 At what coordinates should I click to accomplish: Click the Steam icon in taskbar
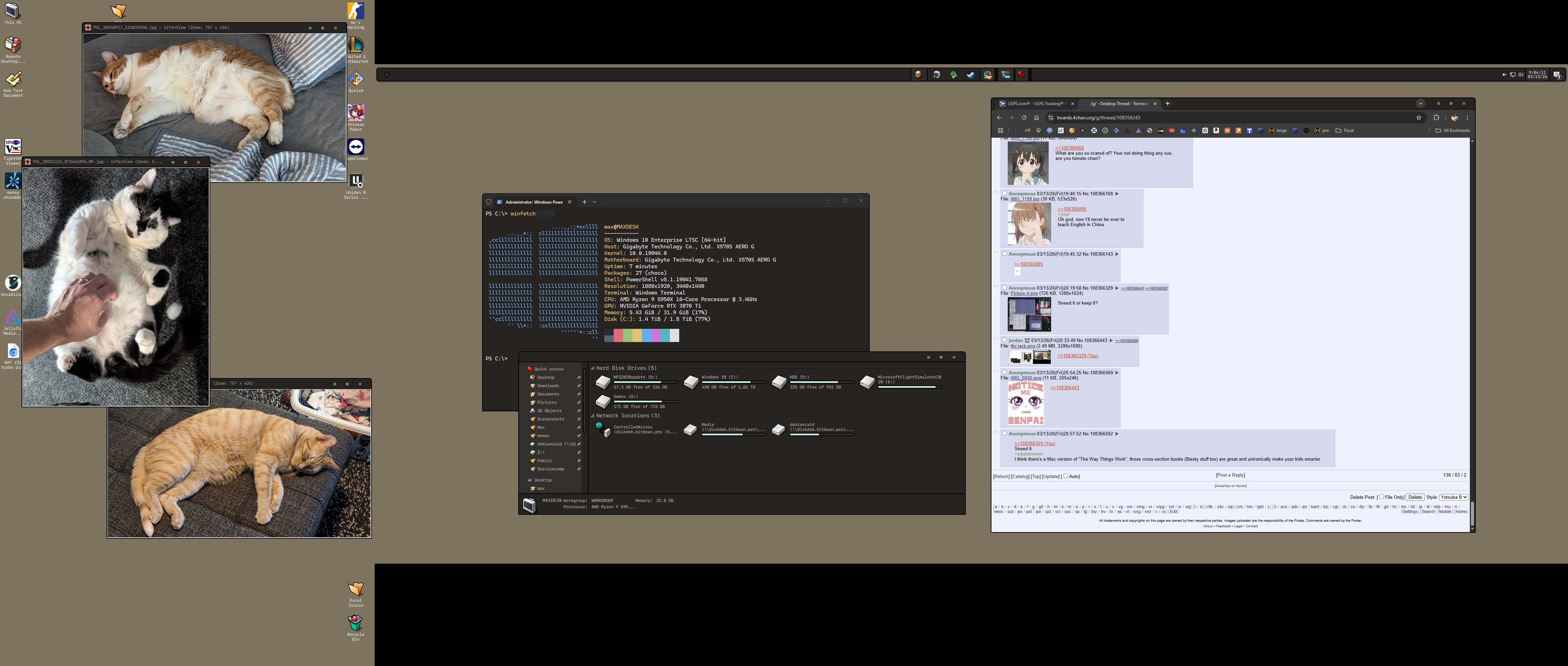point(970,75)
